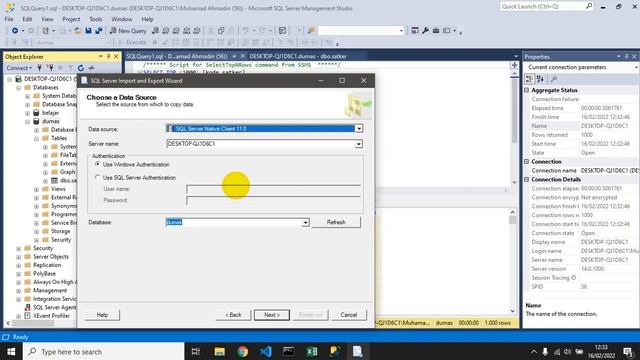Click the XEvent Profiler icon

[27, 316]
